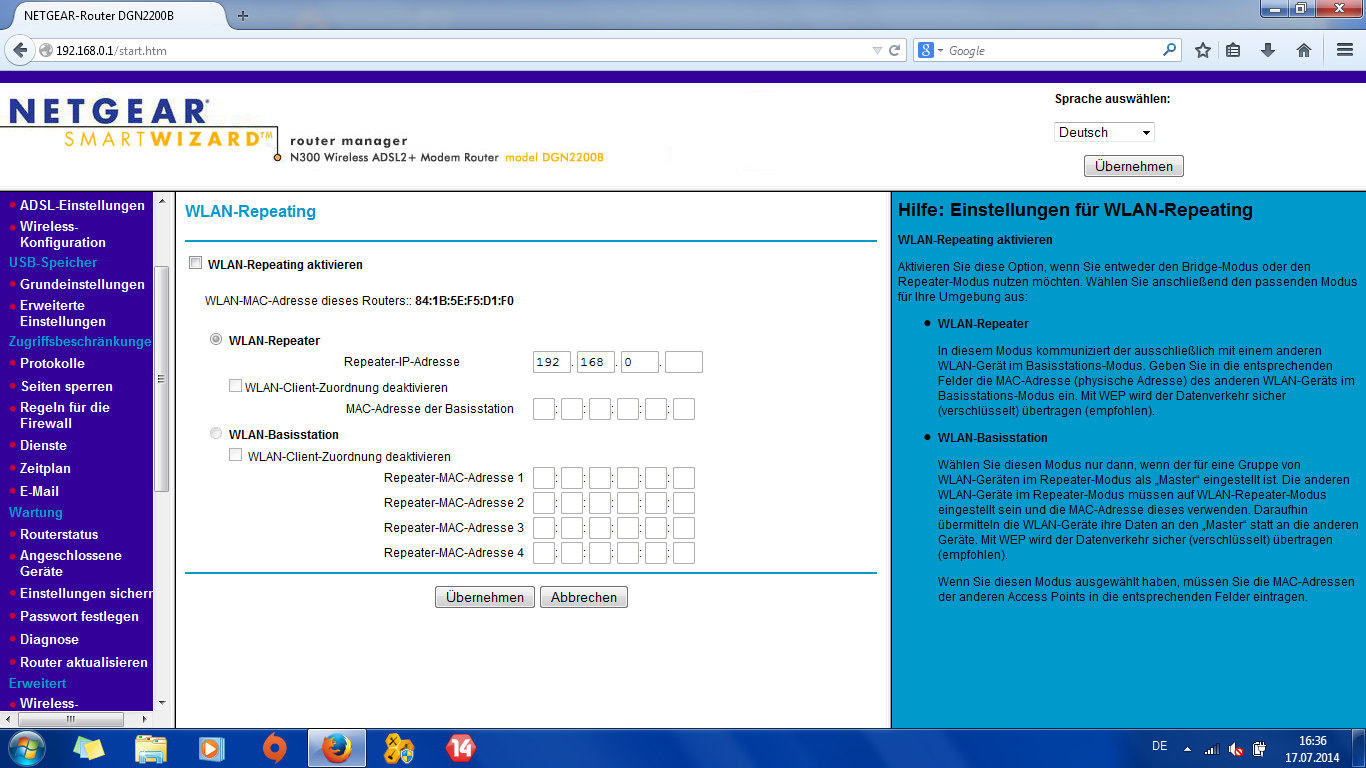Click the last Repeater-IP-Adresse octet field
Image resolution: width=1366 pixels, height=768 pixels.
[x=684, y=362]
